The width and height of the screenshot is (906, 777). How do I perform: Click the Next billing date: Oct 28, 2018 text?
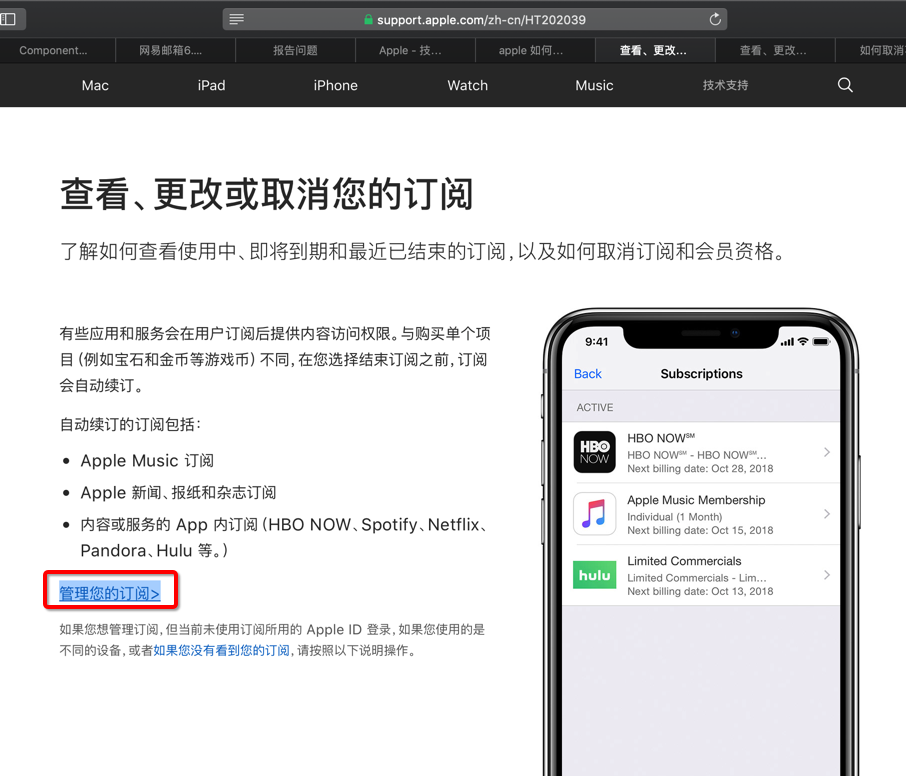click(700, 469)
